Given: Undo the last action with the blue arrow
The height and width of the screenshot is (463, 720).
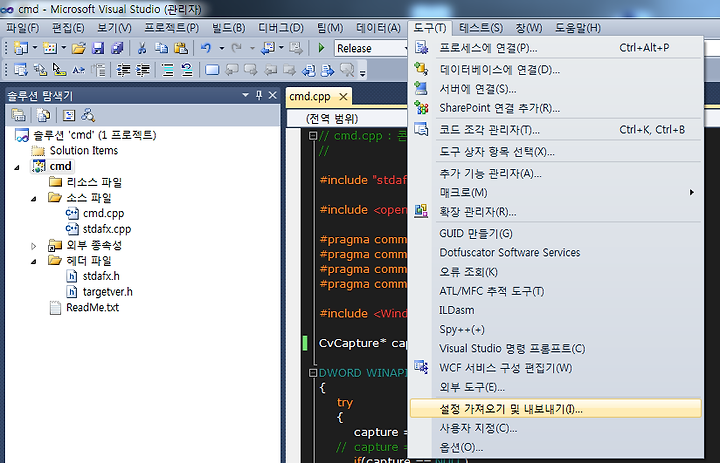Looking at the screenshot, I should (x=206, y=48).
